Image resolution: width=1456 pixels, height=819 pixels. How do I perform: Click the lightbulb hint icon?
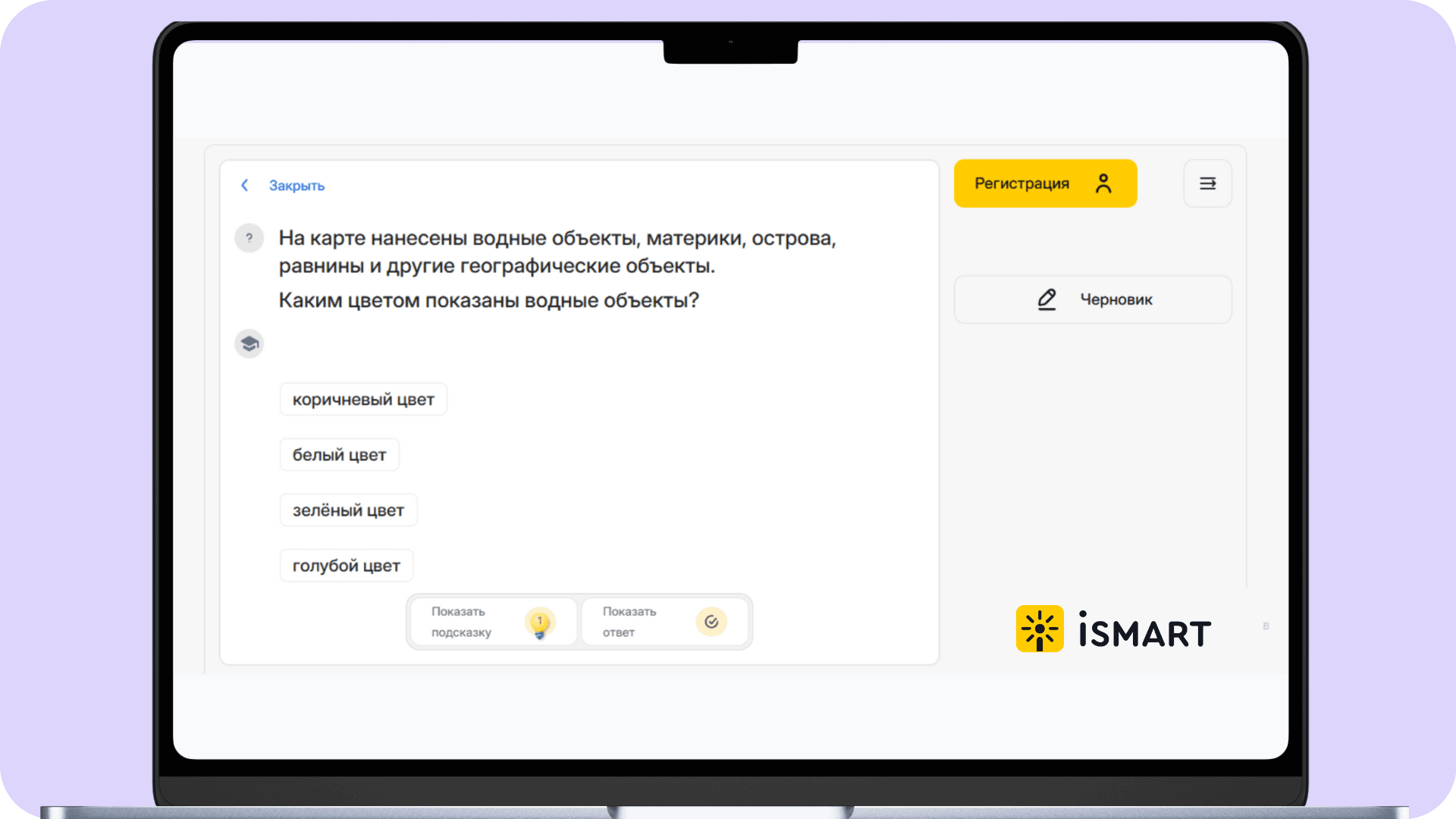(540, 623)
